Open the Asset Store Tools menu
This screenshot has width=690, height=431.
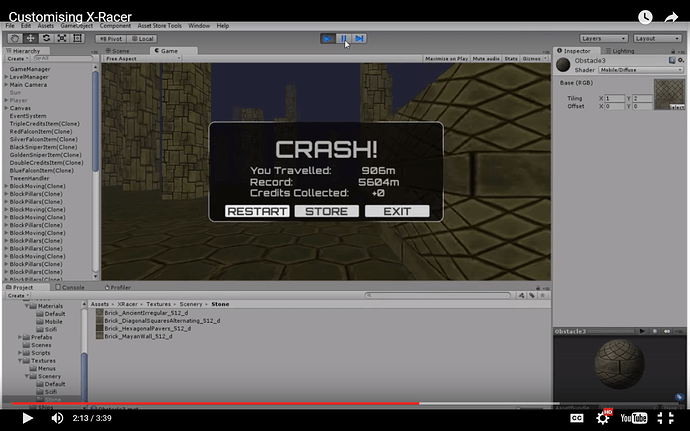click(159, 26)
